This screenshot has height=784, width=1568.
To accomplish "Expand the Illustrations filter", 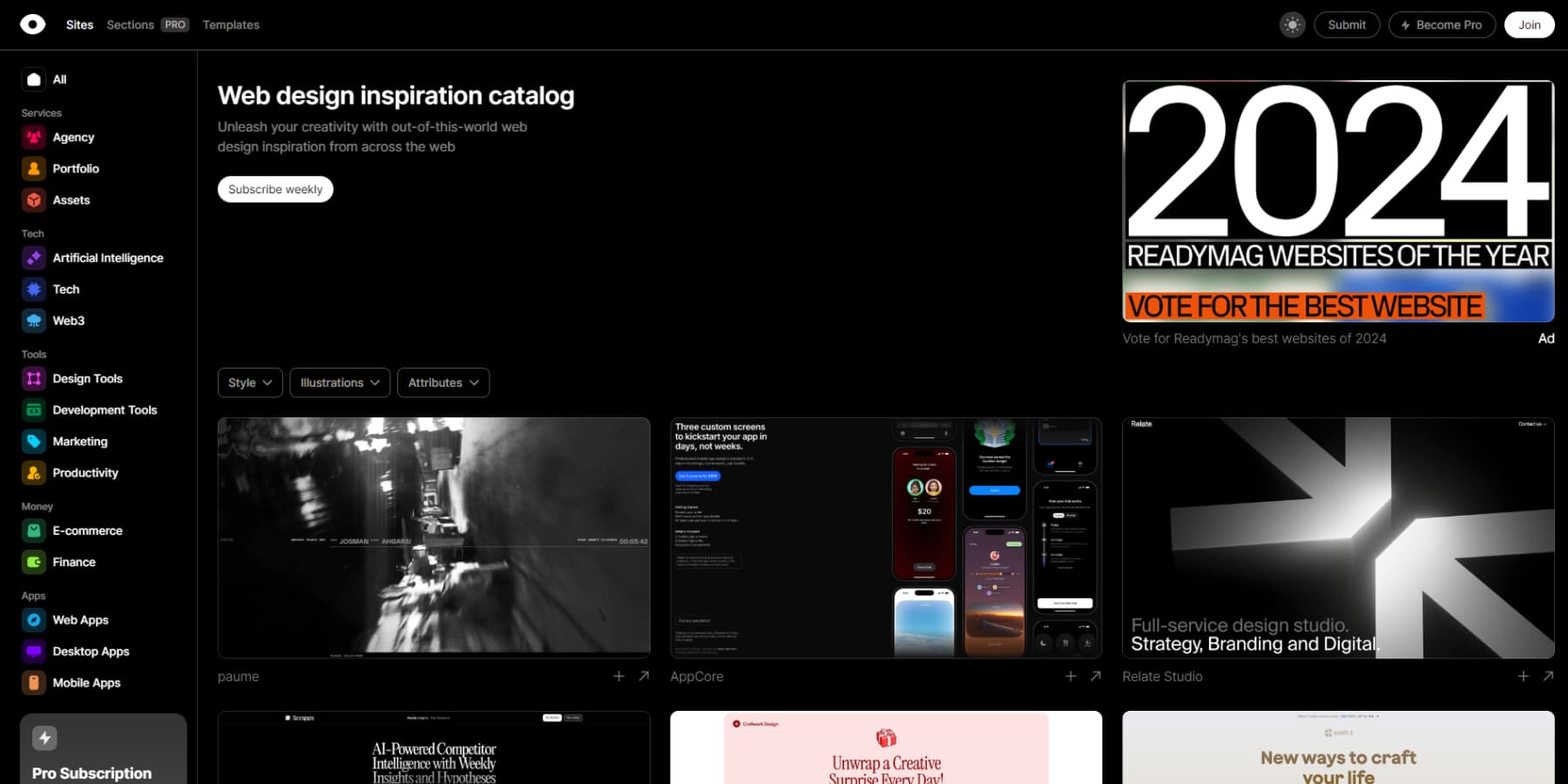I will tap(339, 382).
